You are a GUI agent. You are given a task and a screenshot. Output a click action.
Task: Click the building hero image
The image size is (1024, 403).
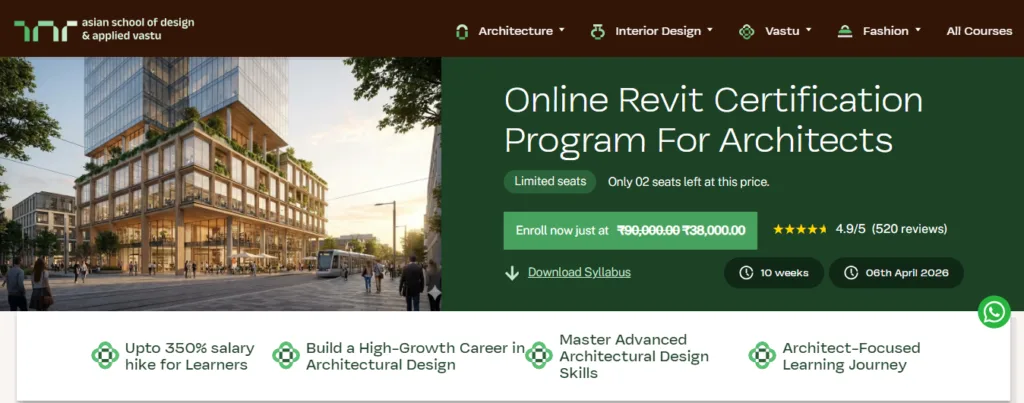pyautogui.click(x=221, y=184)
